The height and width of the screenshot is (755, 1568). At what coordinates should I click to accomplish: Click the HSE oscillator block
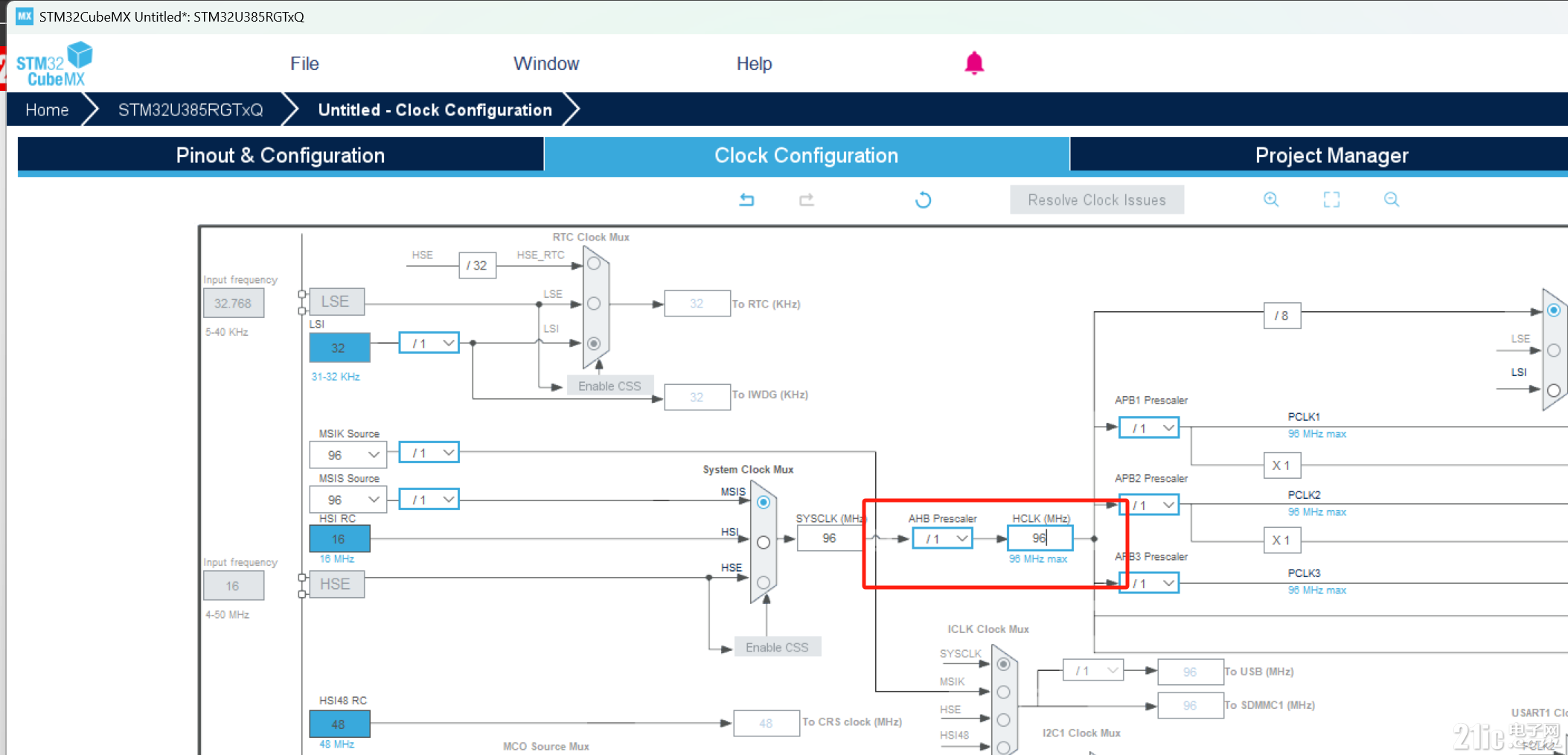336,584
